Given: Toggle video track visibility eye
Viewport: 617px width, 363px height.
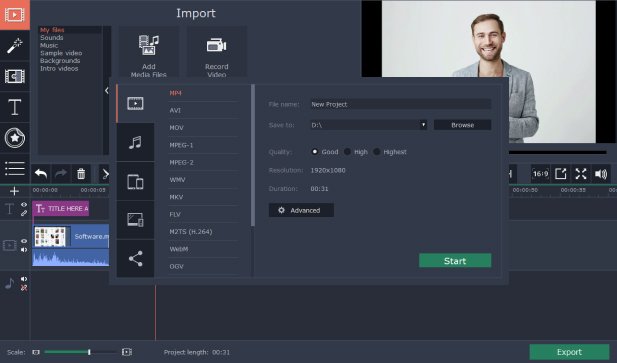Looking at the screenshot, I should point(24,241).
